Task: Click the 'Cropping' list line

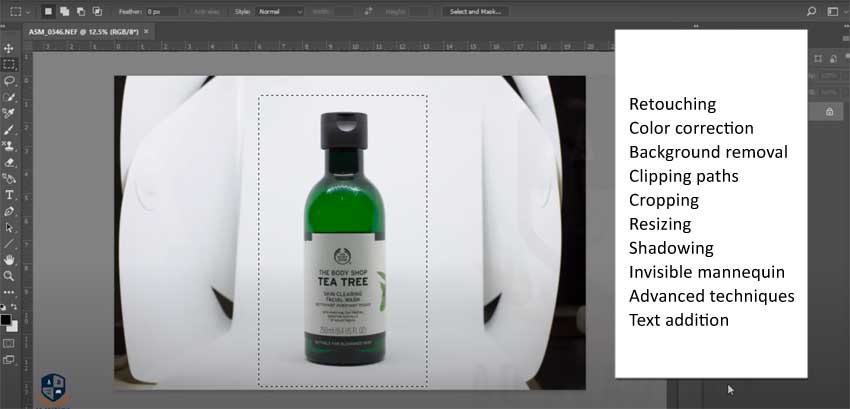Action: tap(664, 200)
